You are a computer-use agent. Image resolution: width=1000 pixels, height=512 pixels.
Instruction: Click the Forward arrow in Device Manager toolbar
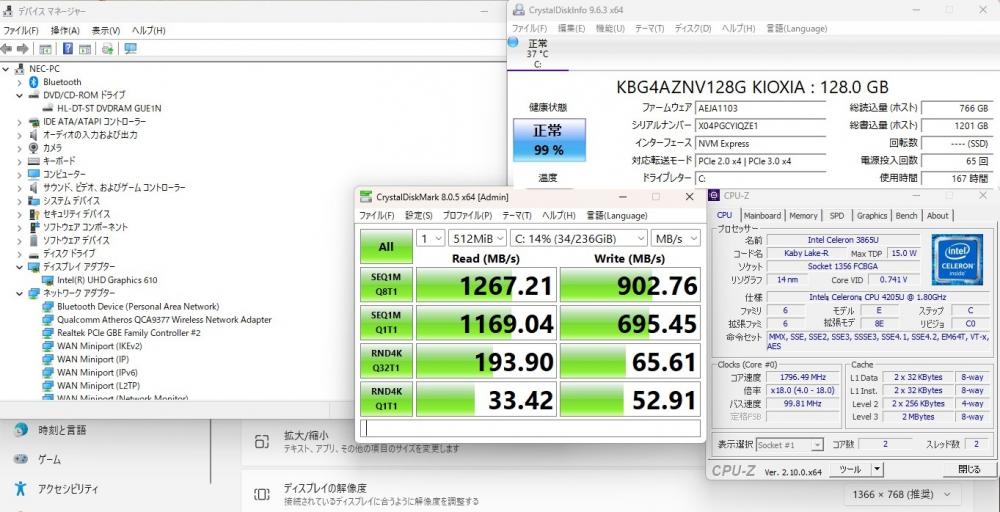22,49
